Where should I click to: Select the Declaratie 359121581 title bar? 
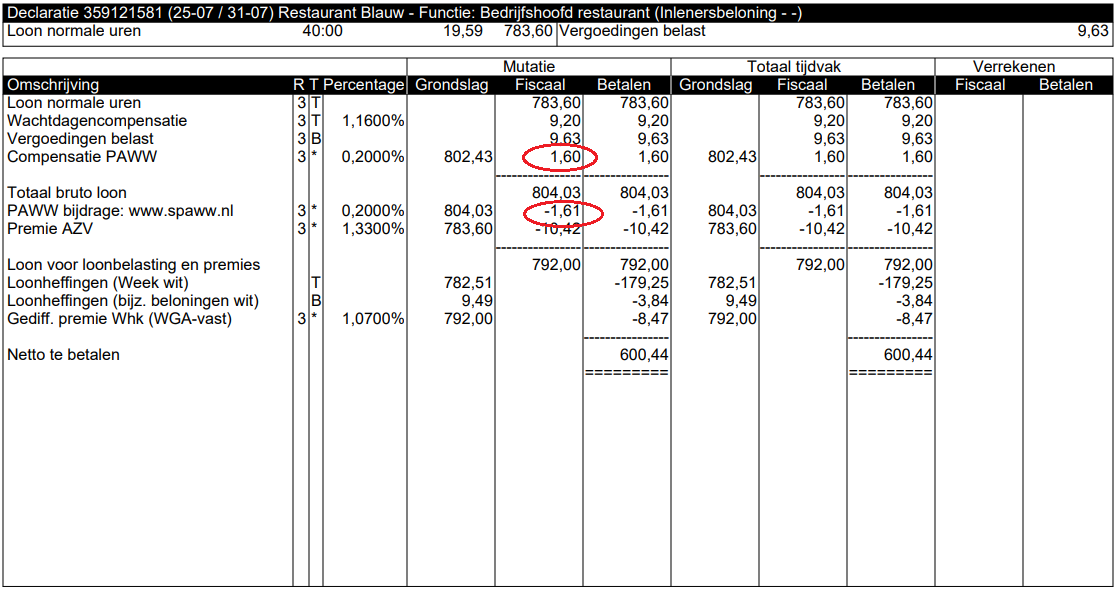pos(404,13)
